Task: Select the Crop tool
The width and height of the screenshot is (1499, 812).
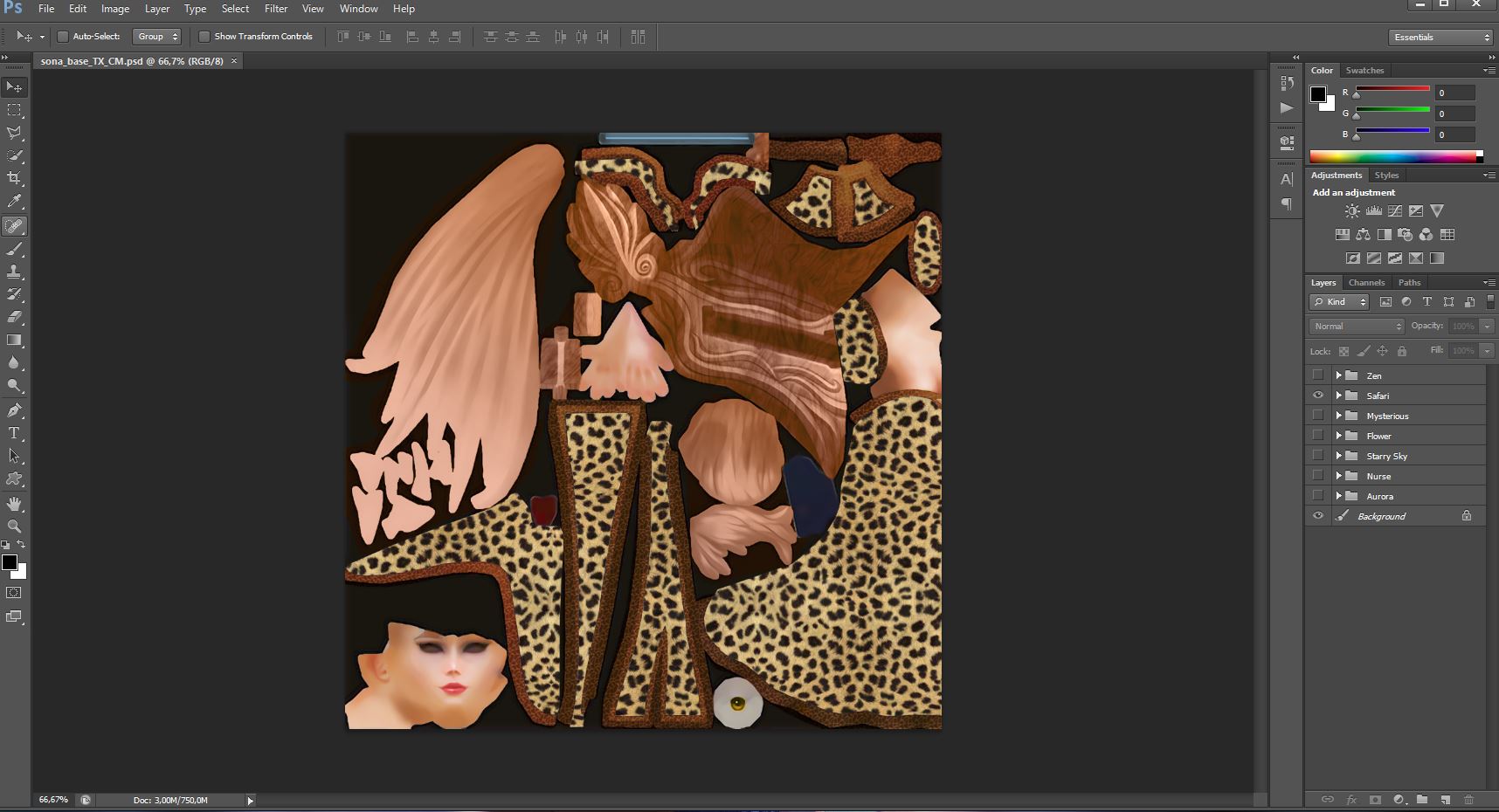Action: (x=14, y=178)
